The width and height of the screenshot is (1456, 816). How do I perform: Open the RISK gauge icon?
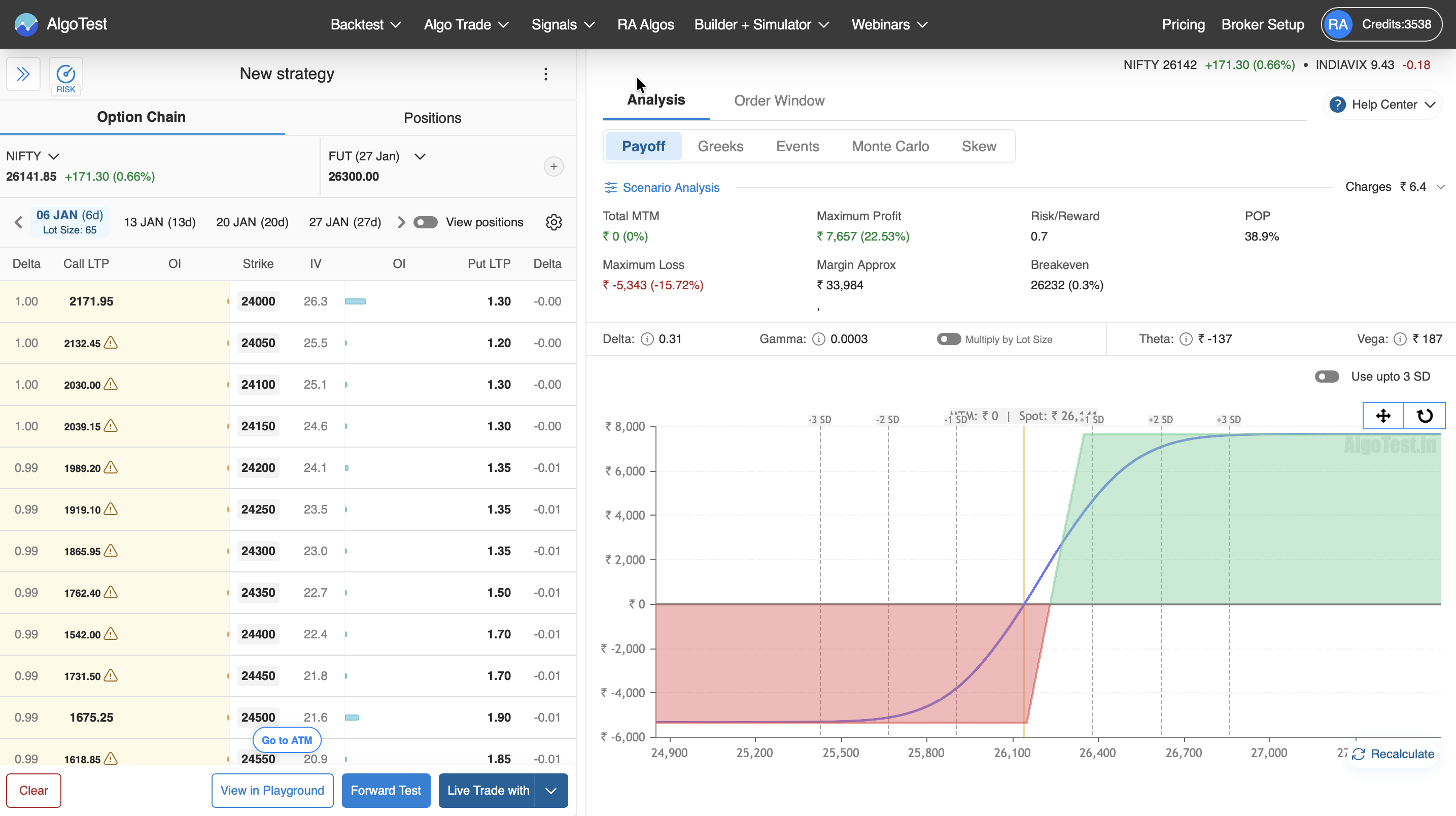click(x=65, y=75)
